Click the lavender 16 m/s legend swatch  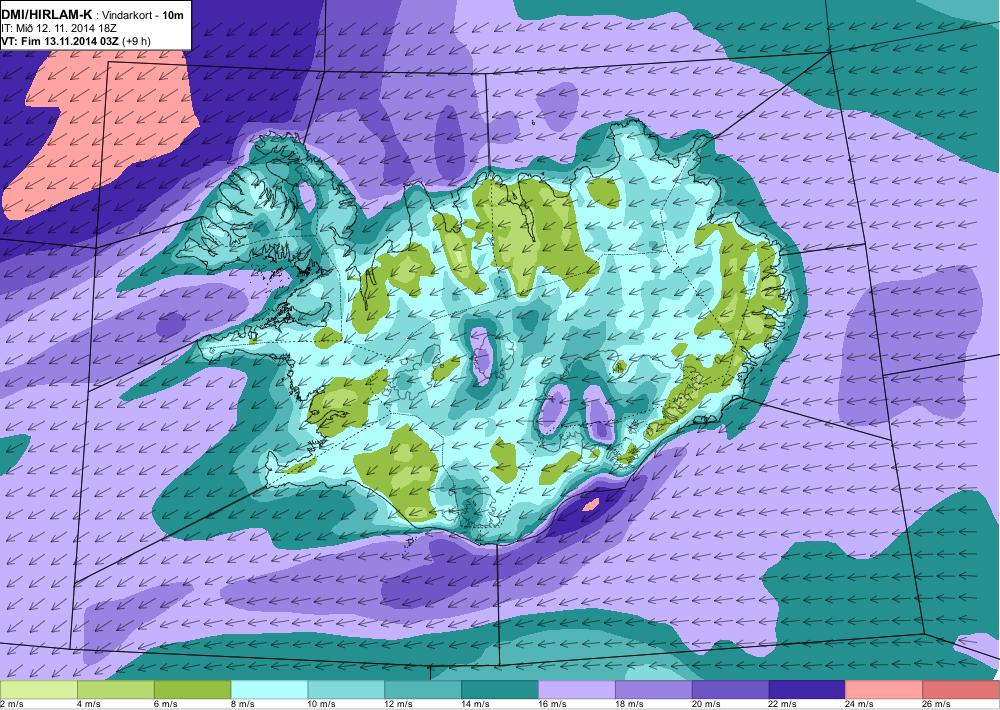[577, 690]
